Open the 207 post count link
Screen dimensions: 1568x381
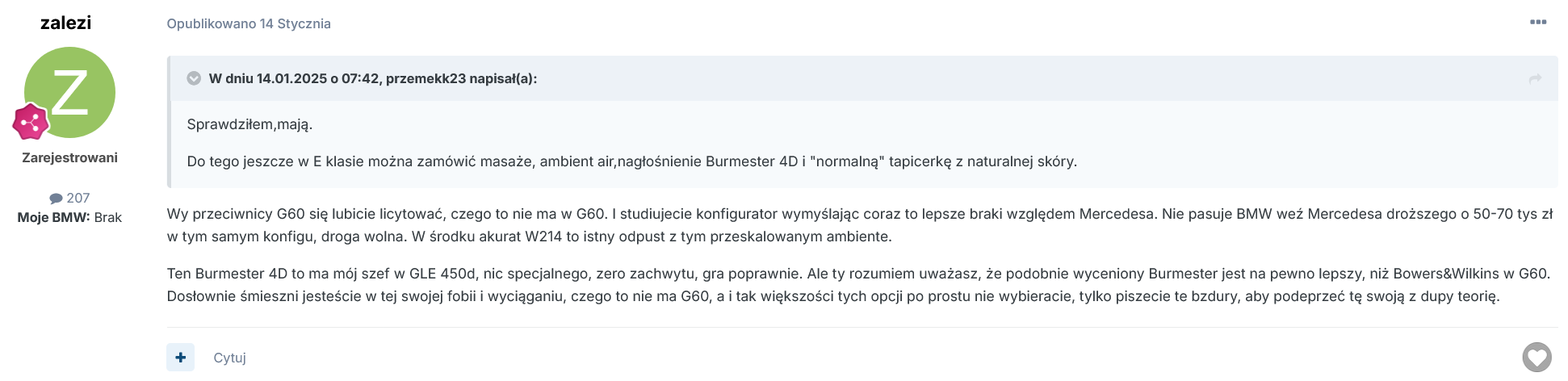pyautogui.click(x=78, y=198)
